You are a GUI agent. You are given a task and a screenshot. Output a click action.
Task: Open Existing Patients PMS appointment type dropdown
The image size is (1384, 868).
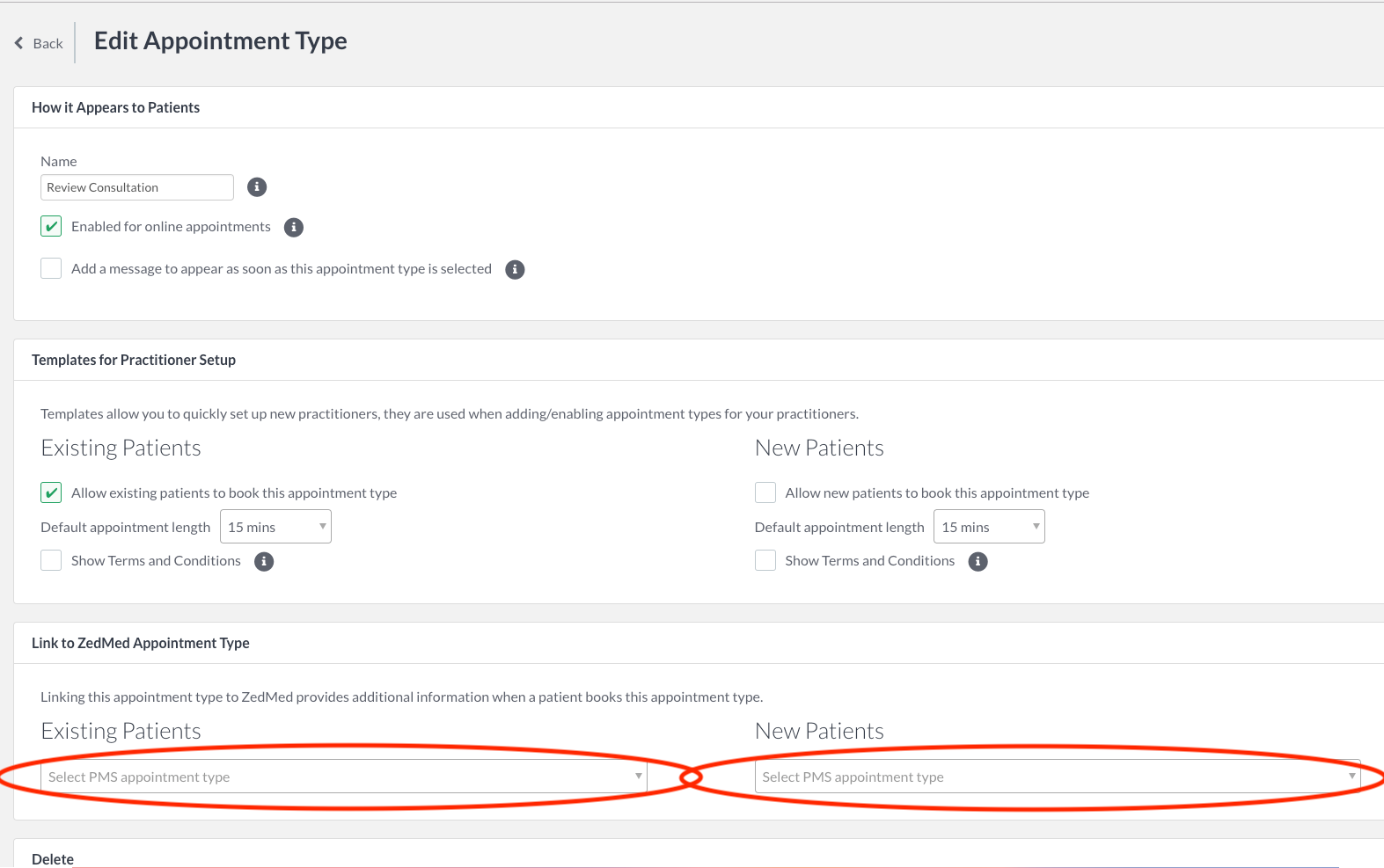[344, 777]
